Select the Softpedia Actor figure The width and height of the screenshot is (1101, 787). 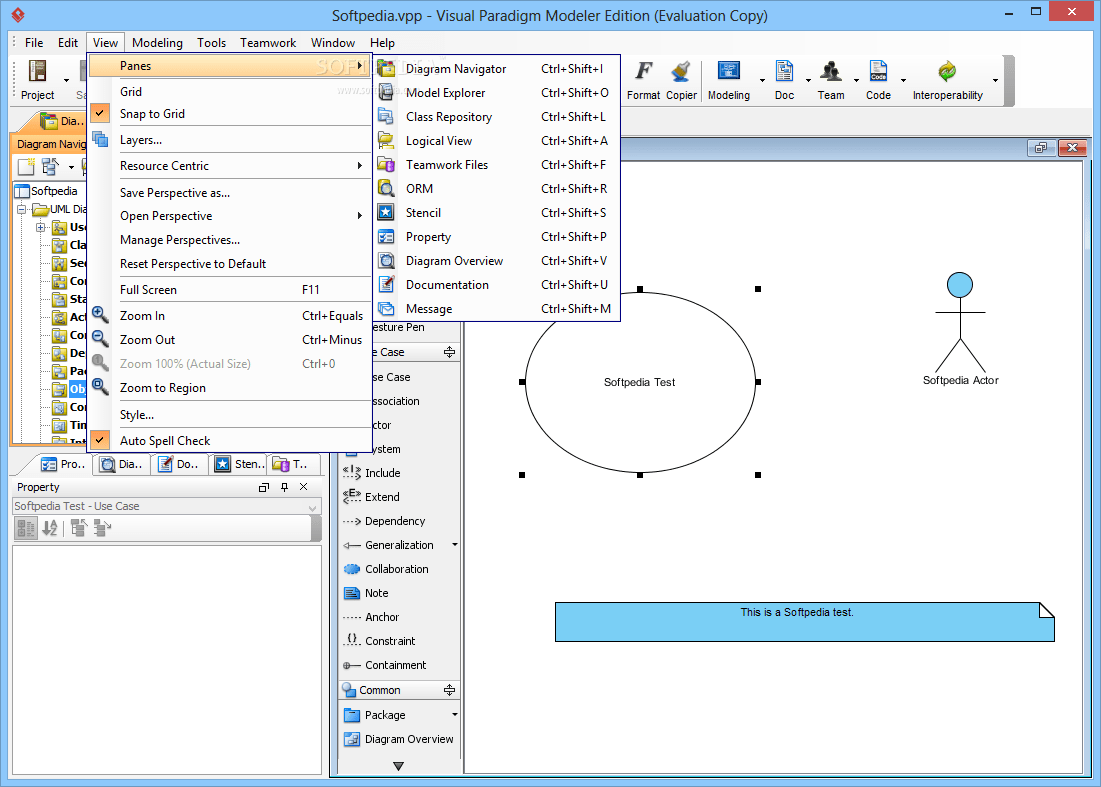pos(960,330)
